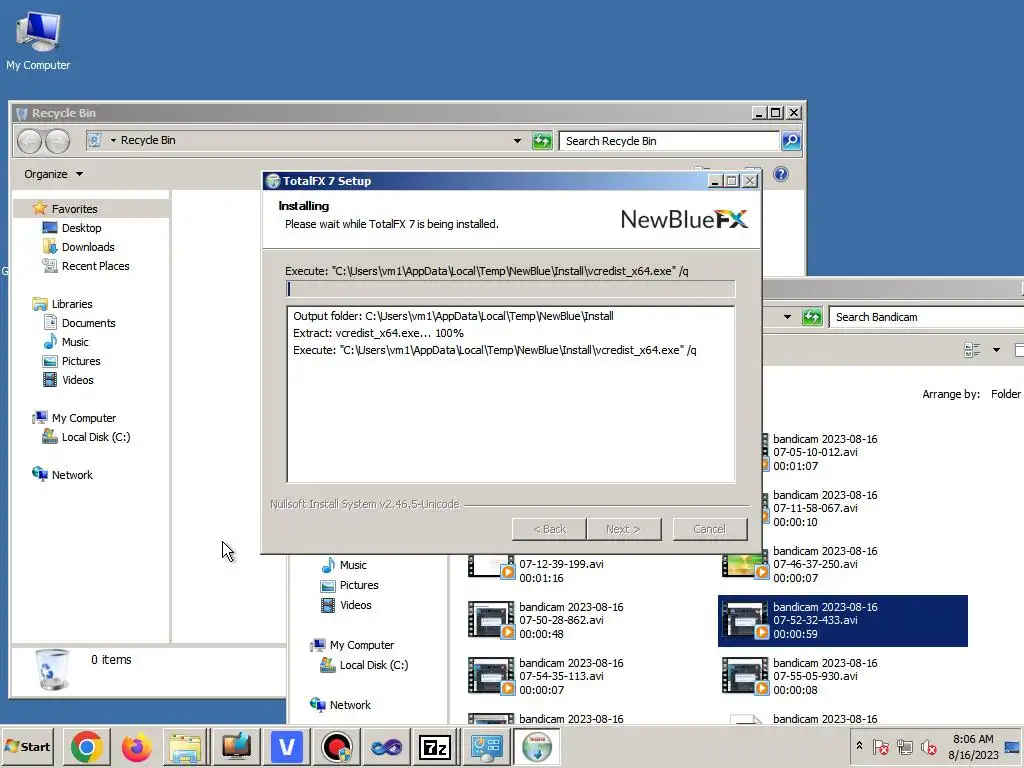Refresh the Bandicam folder window
The height and width of the screenshot is (768, 1024).
point(812,317)
